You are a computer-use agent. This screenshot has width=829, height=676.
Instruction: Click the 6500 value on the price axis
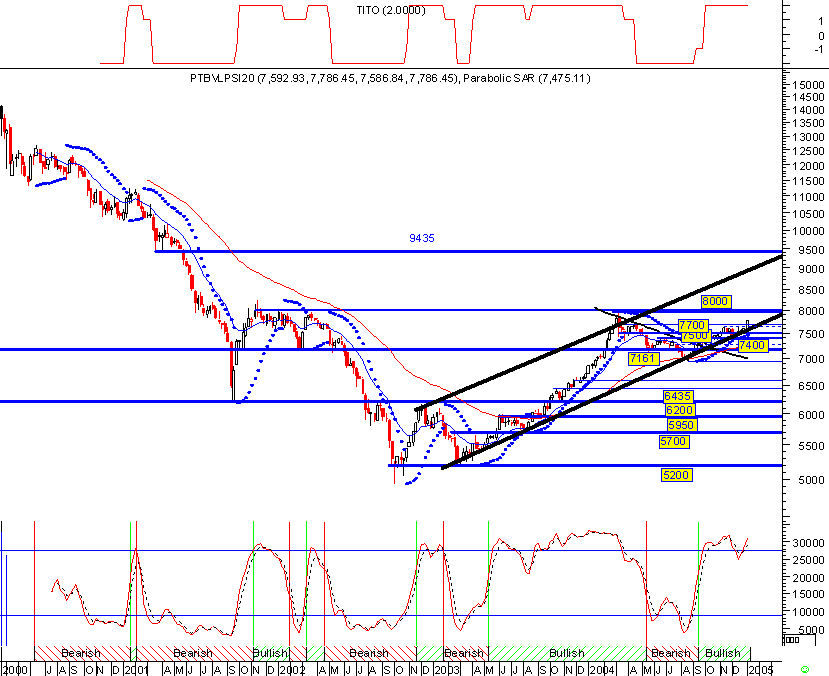tap(812, 386)
